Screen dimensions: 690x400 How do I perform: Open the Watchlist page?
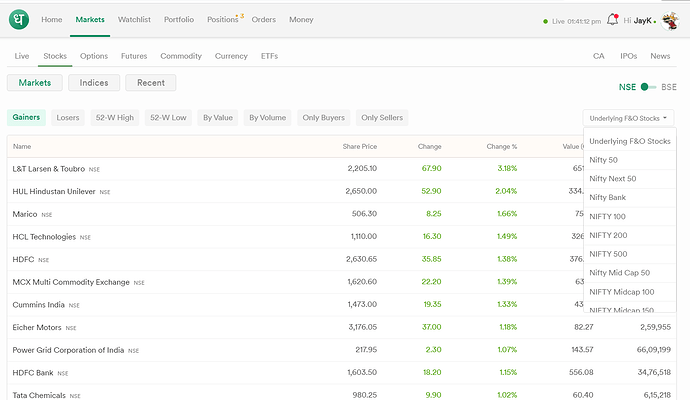[x=134, y=19]
